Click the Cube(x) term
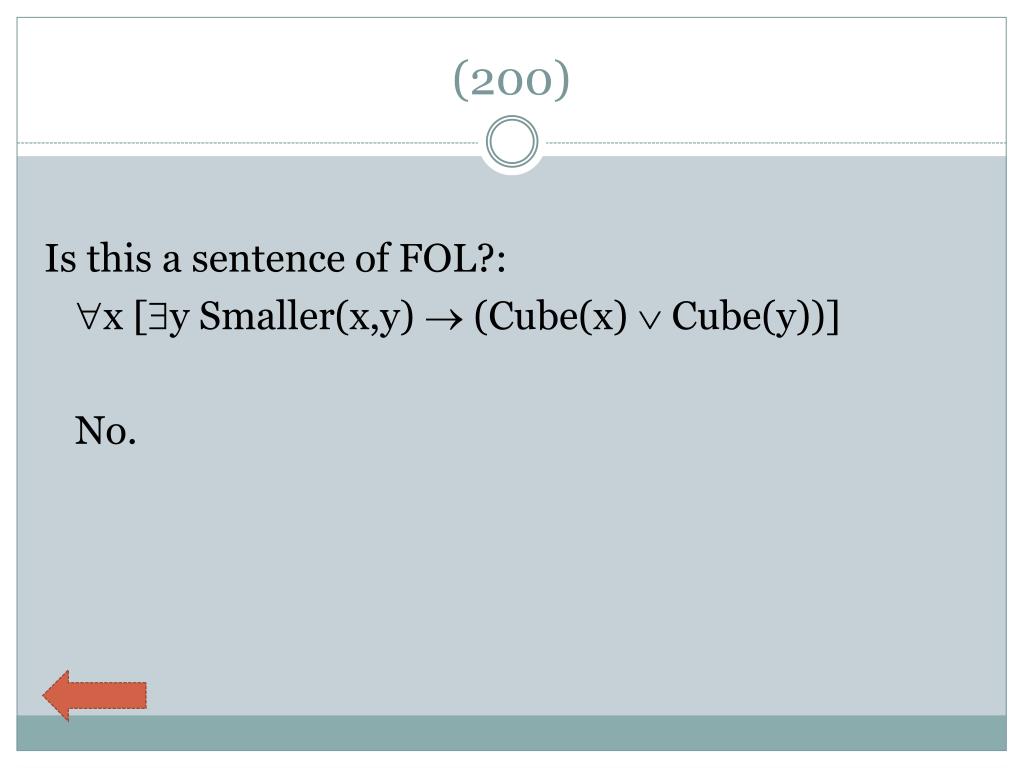The height and width of the screenshot is (768, 1024). [x=551, y=317]
